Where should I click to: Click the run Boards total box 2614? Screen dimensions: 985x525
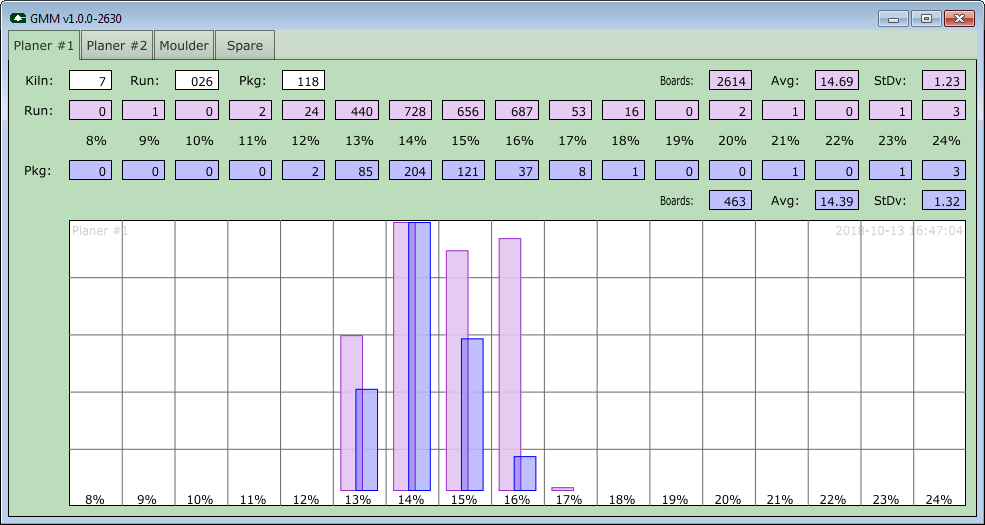pos(730,80)
